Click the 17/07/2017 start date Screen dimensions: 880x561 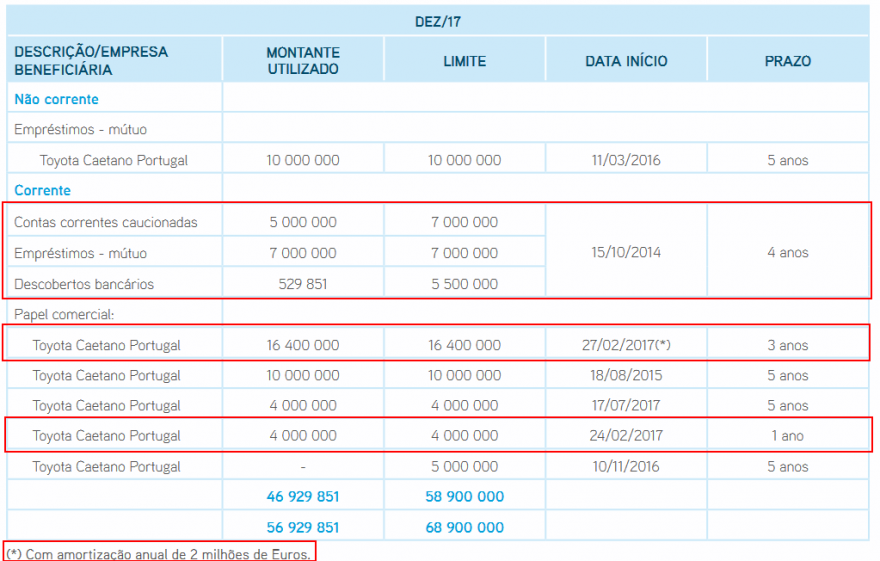point(626,406)
